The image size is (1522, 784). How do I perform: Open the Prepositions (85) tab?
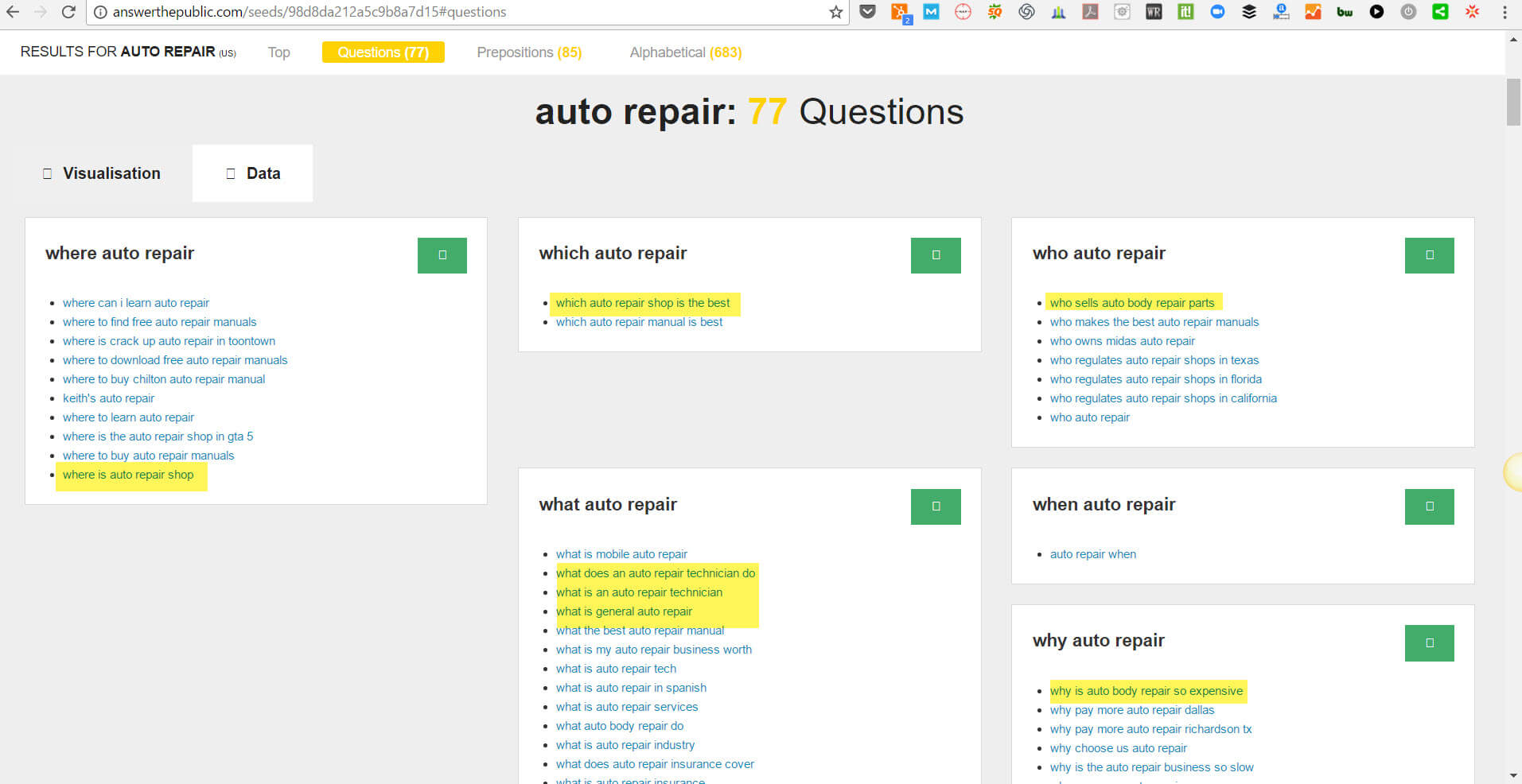pyautogui.click(x=529, y=52)
